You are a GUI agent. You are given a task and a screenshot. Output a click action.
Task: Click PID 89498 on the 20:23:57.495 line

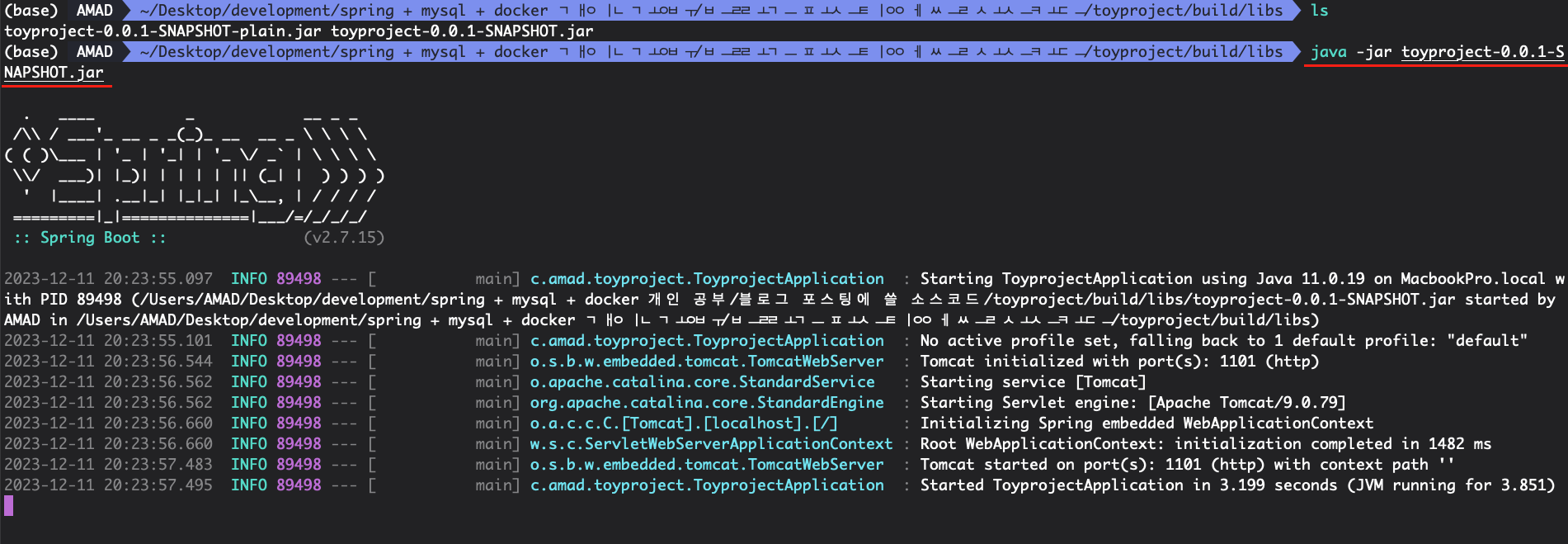coord(299,485)
